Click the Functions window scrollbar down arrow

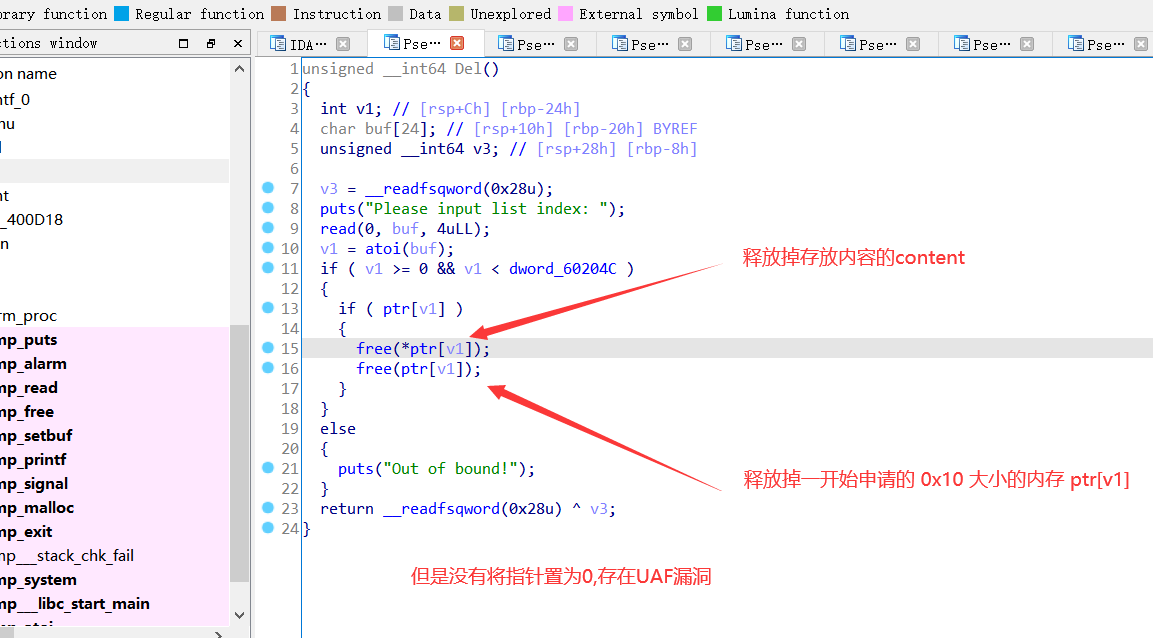pos(239,615)
